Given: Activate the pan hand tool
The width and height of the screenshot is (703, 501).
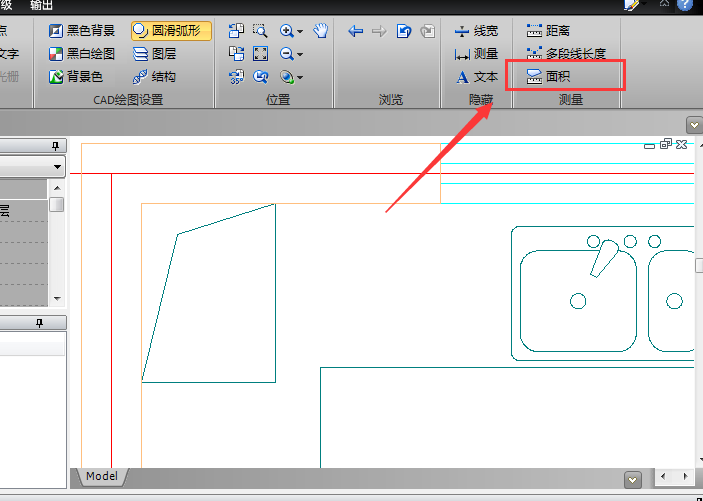Looking at the screenshot, I should [320, 31].
